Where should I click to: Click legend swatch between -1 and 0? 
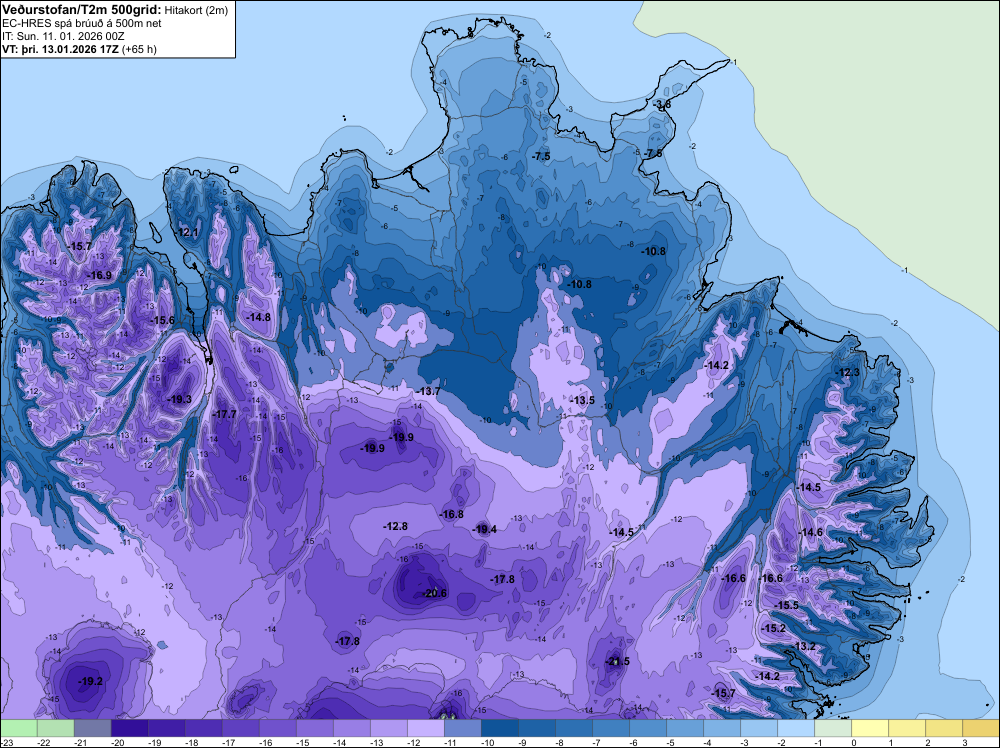[x=833, y=728]
